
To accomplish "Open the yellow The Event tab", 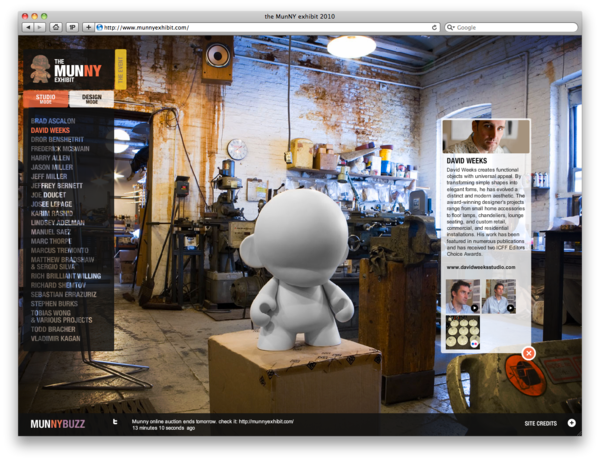I will [121, 69].
